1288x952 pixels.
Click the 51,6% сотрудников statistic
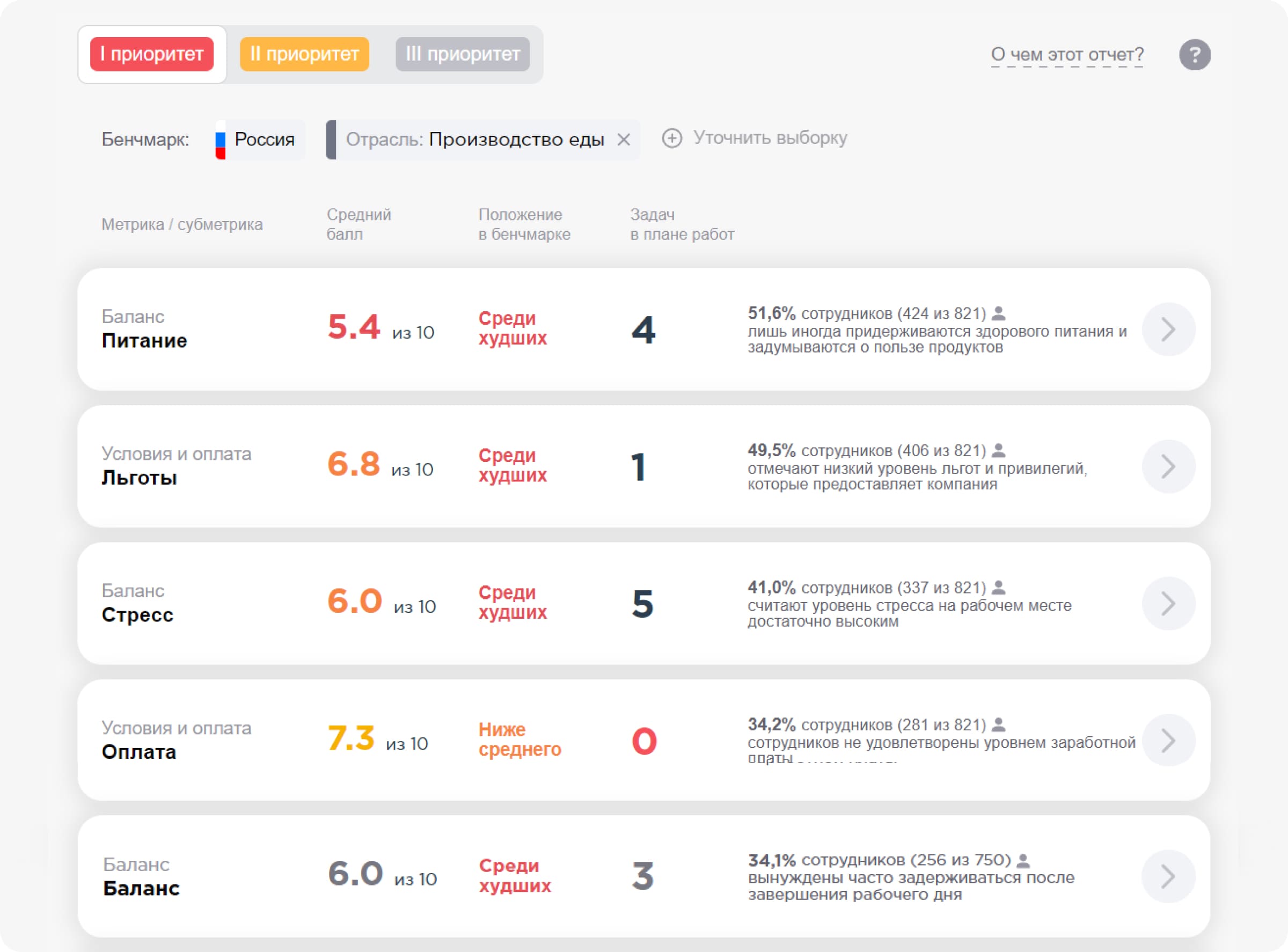point(867,313)
